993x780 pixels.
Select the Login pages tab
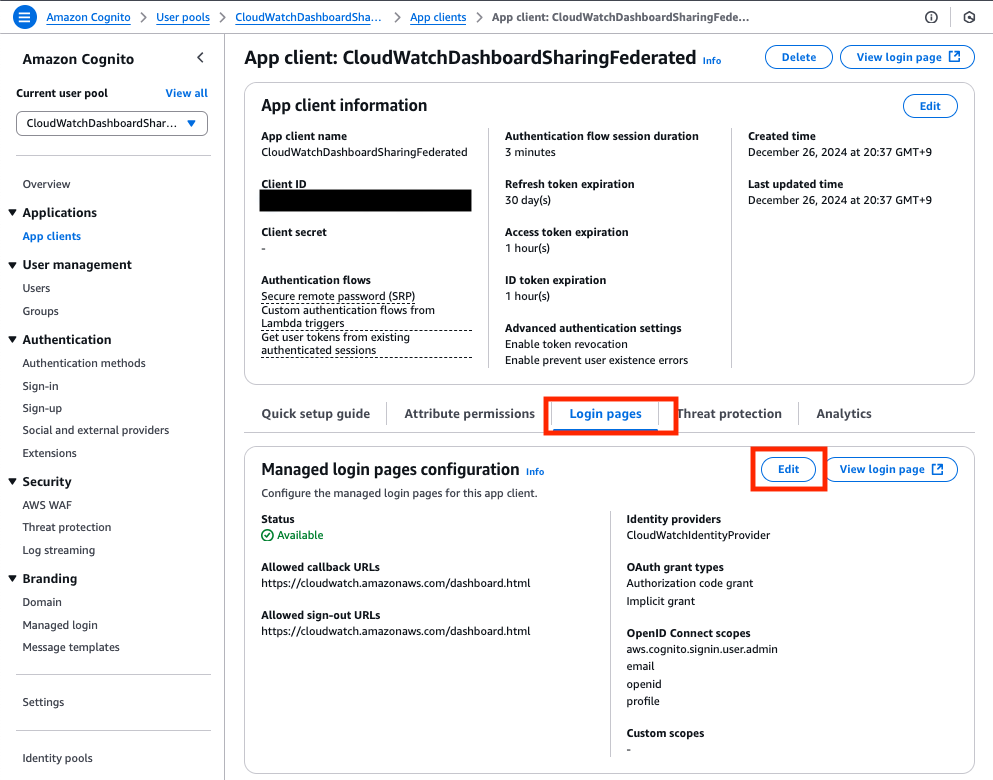pyautogui.click(x=605, y=413)
